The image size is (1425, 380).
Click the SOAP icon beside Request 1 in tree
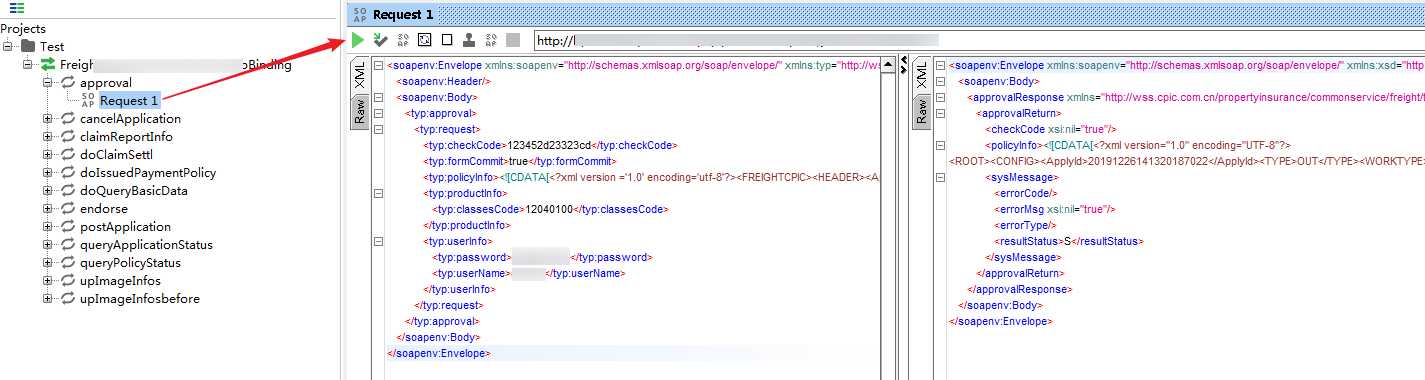coord(88,101)
